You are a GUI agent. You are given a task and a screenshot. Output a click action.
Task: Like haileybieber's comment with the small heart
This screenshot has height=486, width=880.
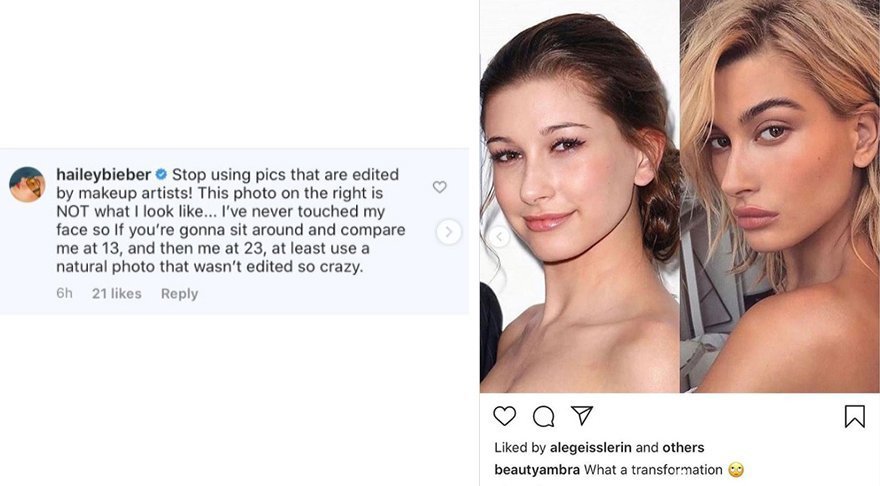tap(439, 187)
